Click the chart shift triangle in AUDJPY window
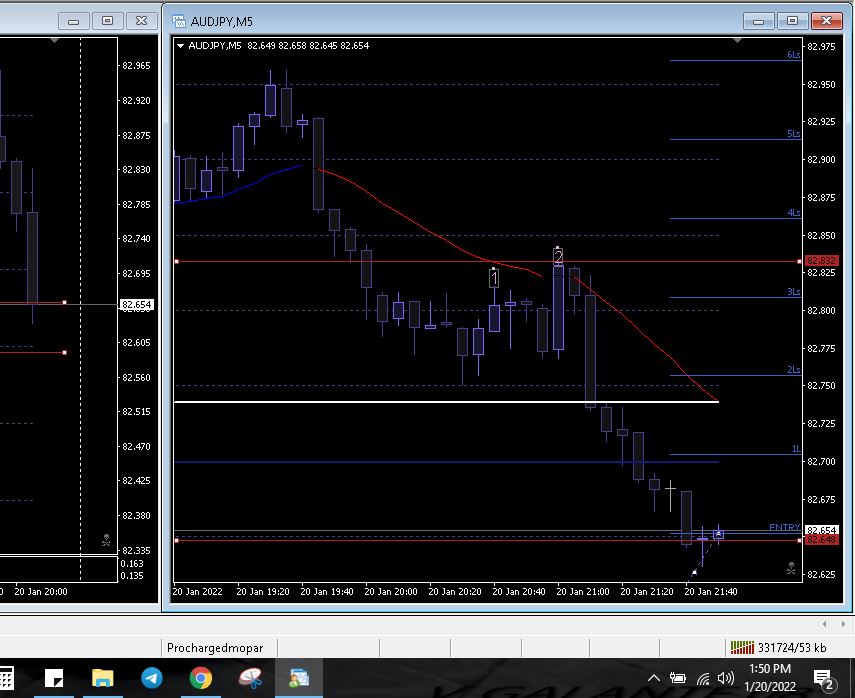 [x=737, y=41]
